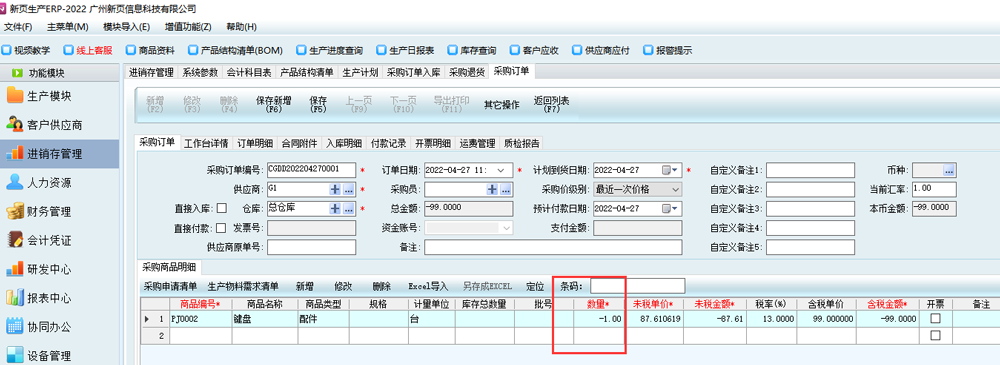Open the 协同办公 calendar icon
The height and width of the screenshot is (365, 1000).
[15, 327]
